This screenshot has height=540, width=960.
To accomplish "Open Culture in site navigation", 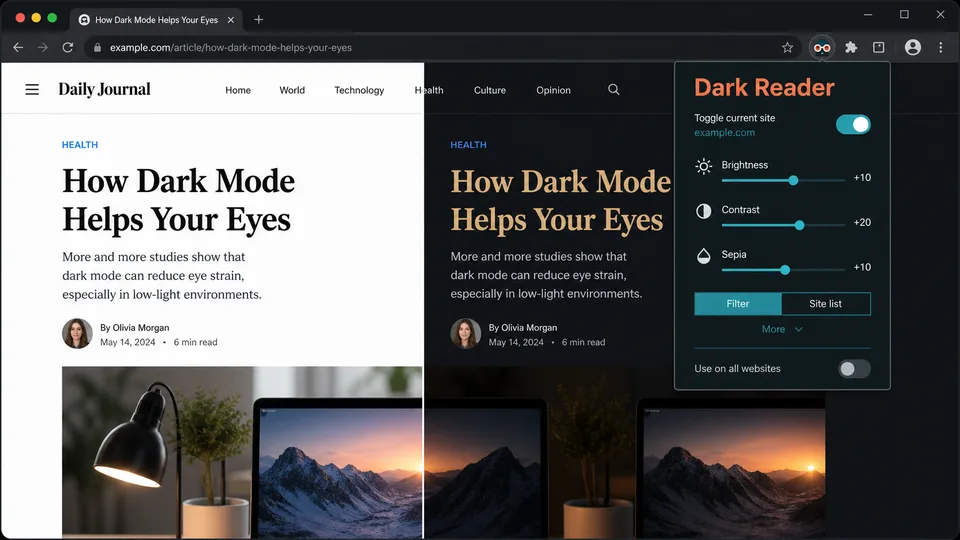I will click(490, 90).
